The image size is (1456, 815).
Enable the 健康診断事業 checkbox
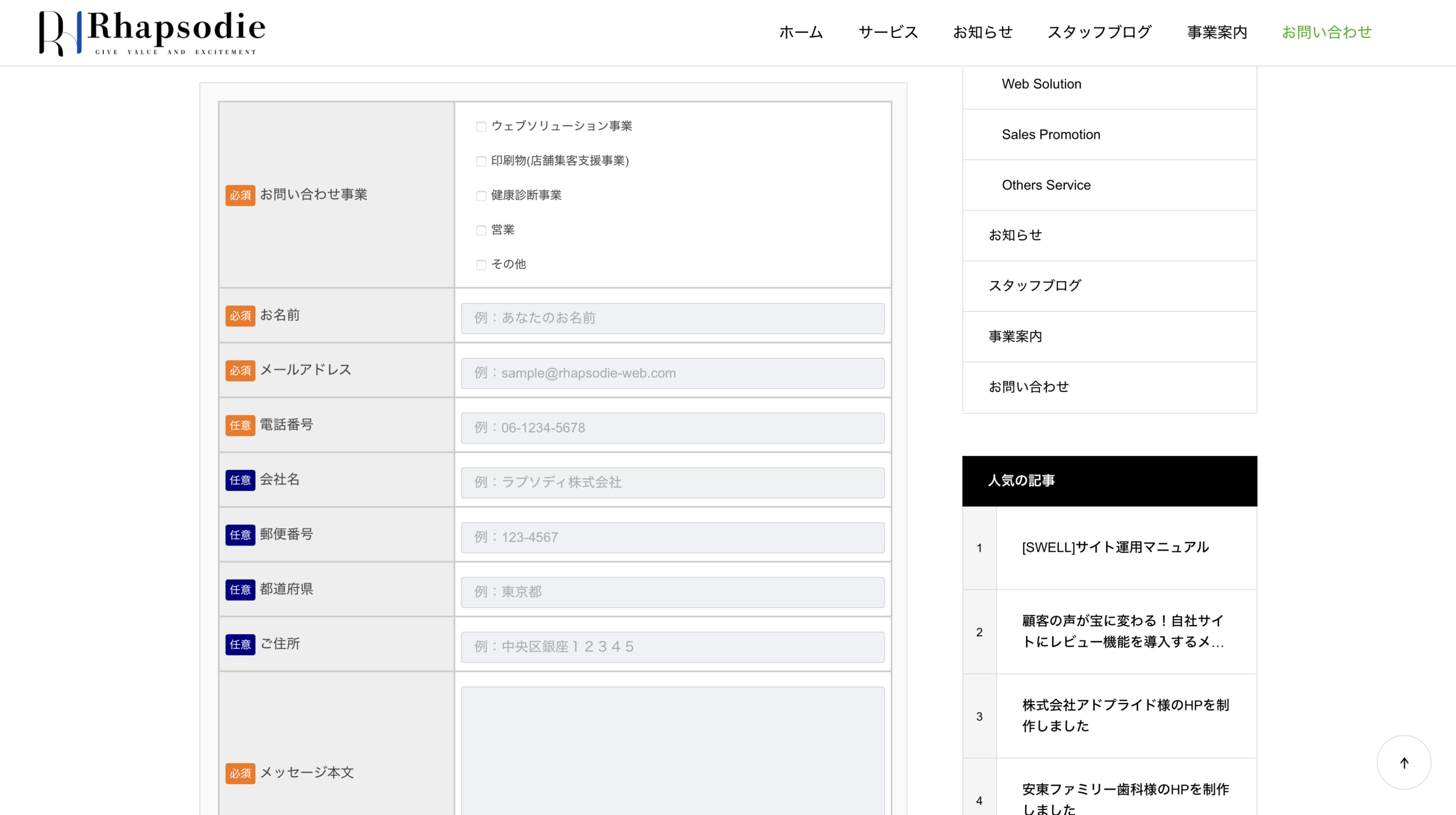tap(481, 196)
